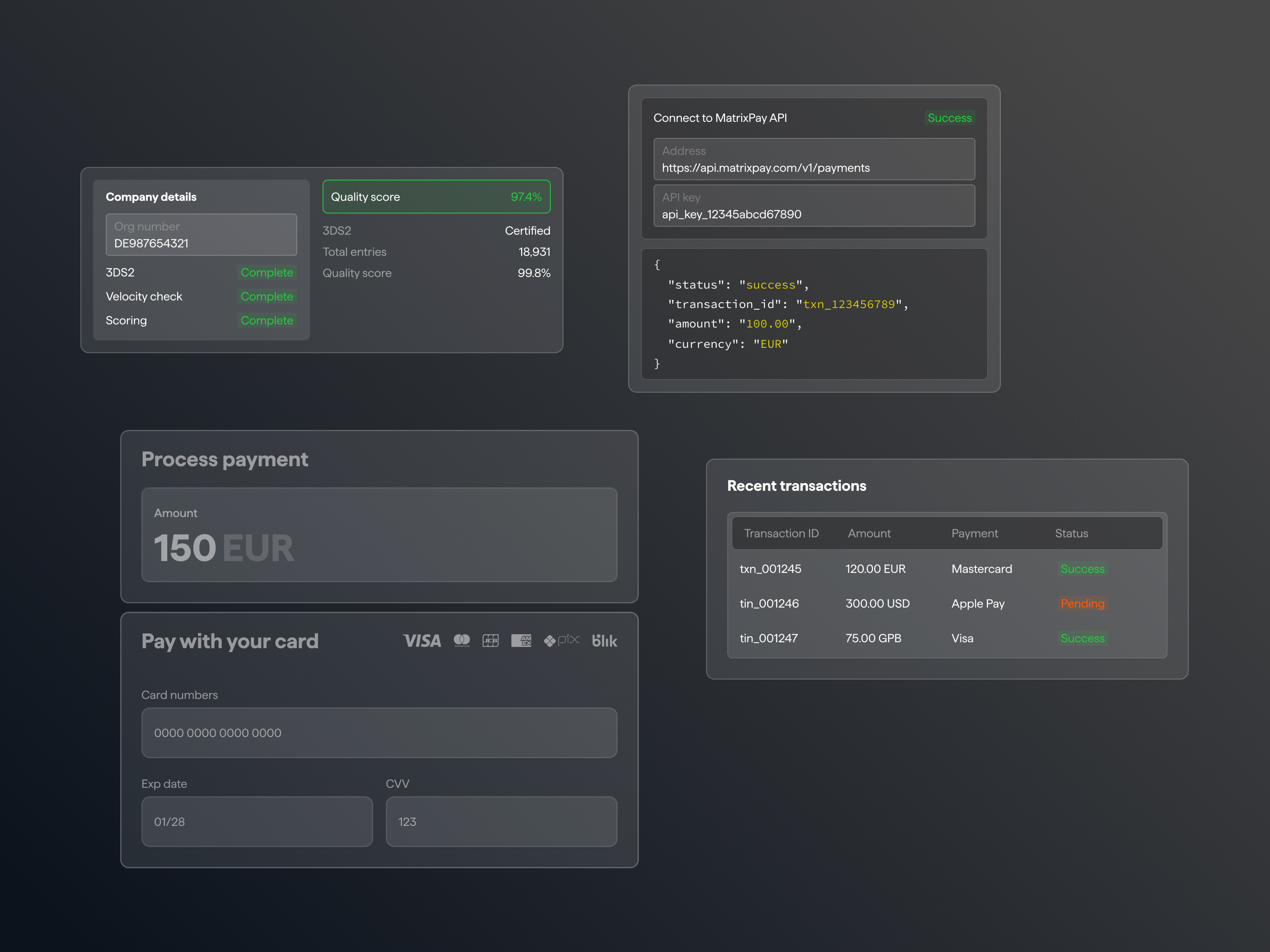The image size is (1270, 952).
Task: Click the JCB card icon
Action: tap(490, 641)
